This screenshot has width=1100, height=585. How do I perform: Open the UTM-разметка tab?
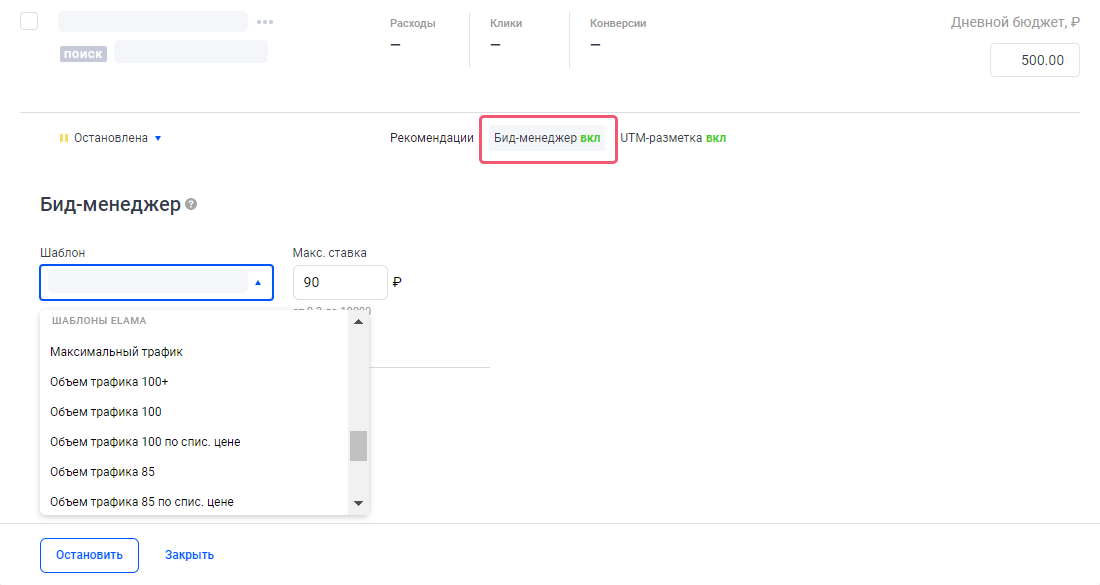coord(672,138)
